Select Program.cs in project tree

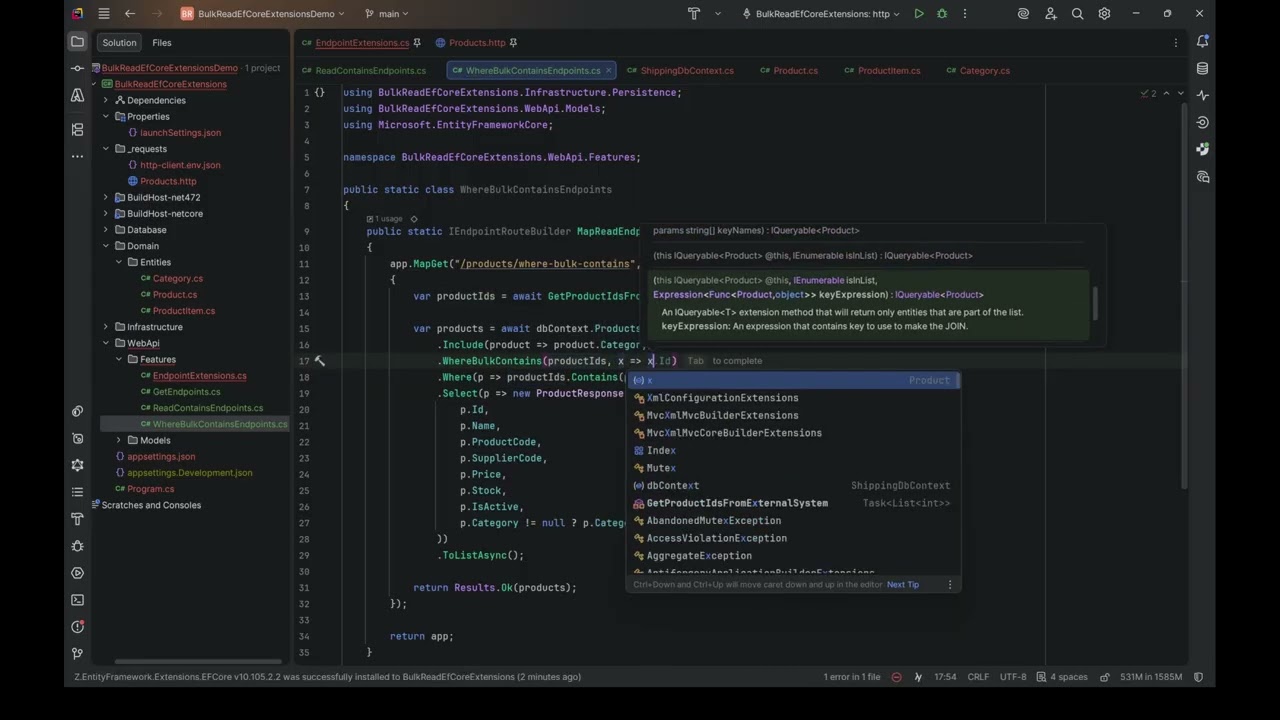pyautogui.click(x=150, y=489)
